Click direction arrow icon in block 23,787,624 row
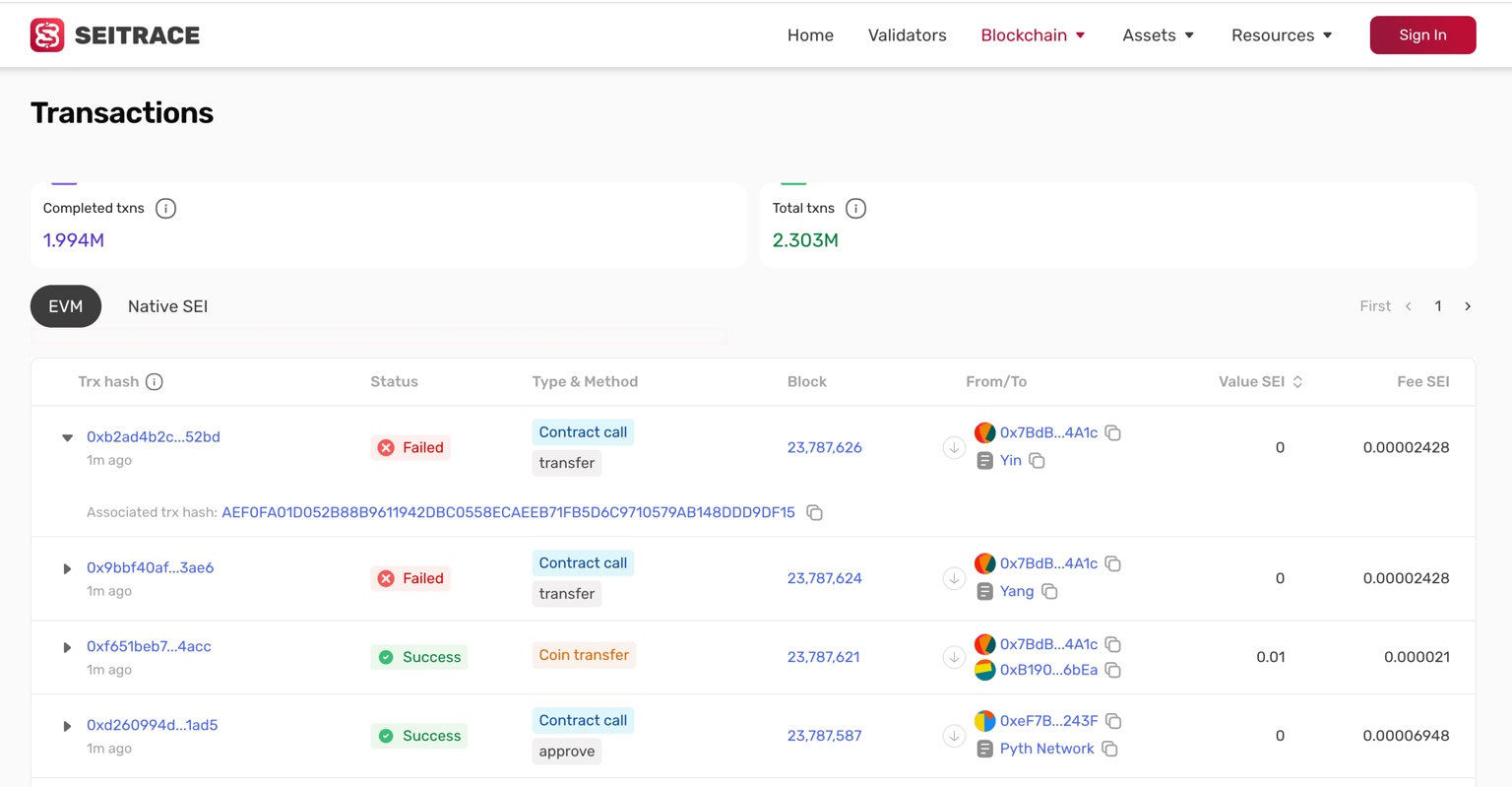Viewport: 1512px width, 787px height. click(x=954, y=579)
